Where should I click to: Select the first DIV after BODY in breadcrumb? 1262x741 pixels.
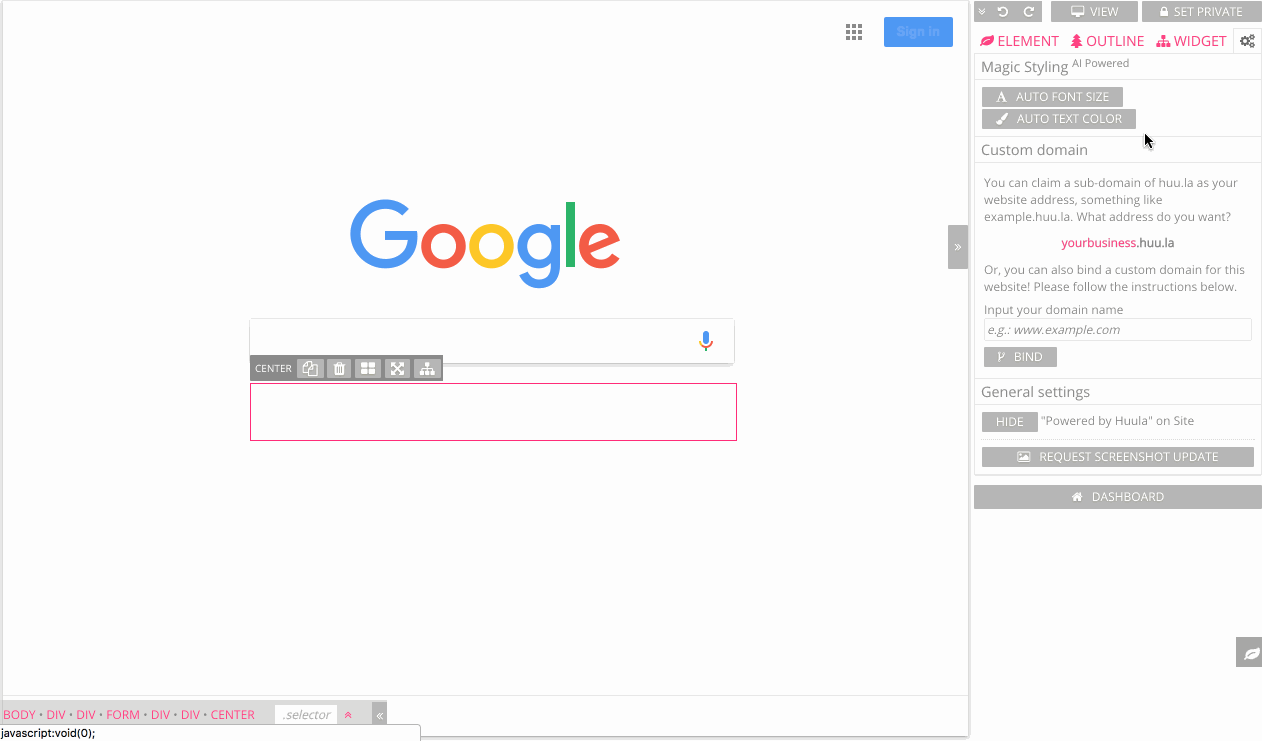pos(56,715)
